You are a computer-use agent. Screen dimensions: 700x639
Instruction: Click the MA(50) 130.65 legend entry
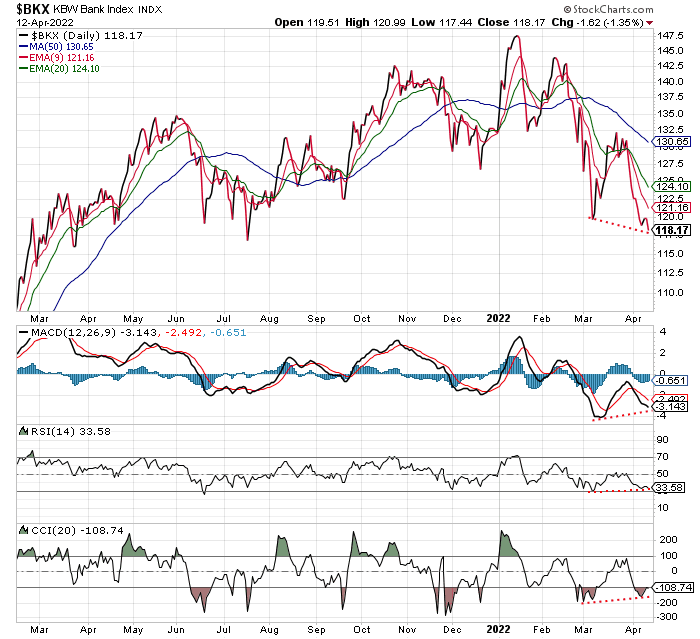coord(56,46)
